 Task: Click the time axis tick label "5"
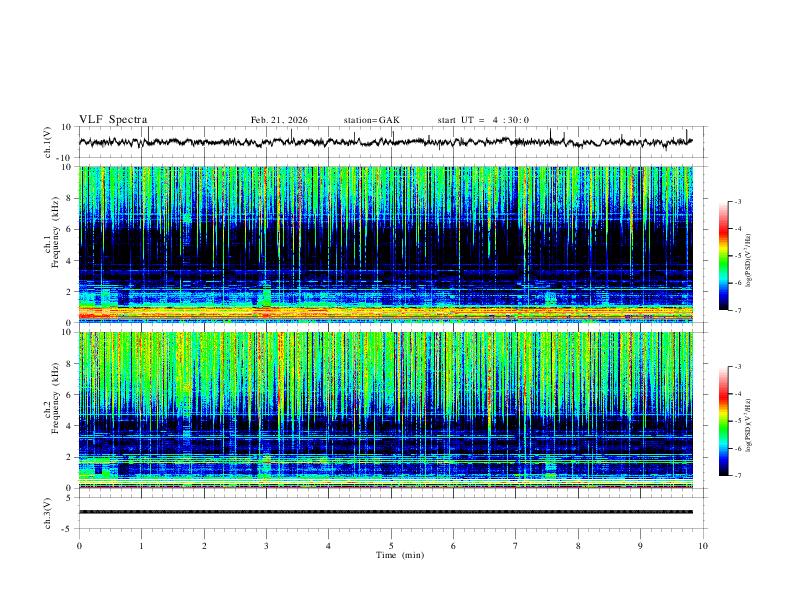coord(391,546)
